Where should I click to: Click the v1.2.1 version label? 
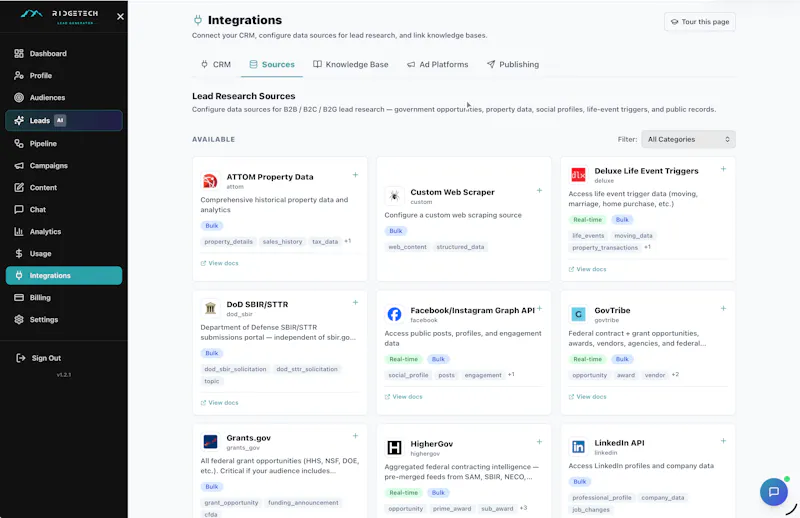64,375
